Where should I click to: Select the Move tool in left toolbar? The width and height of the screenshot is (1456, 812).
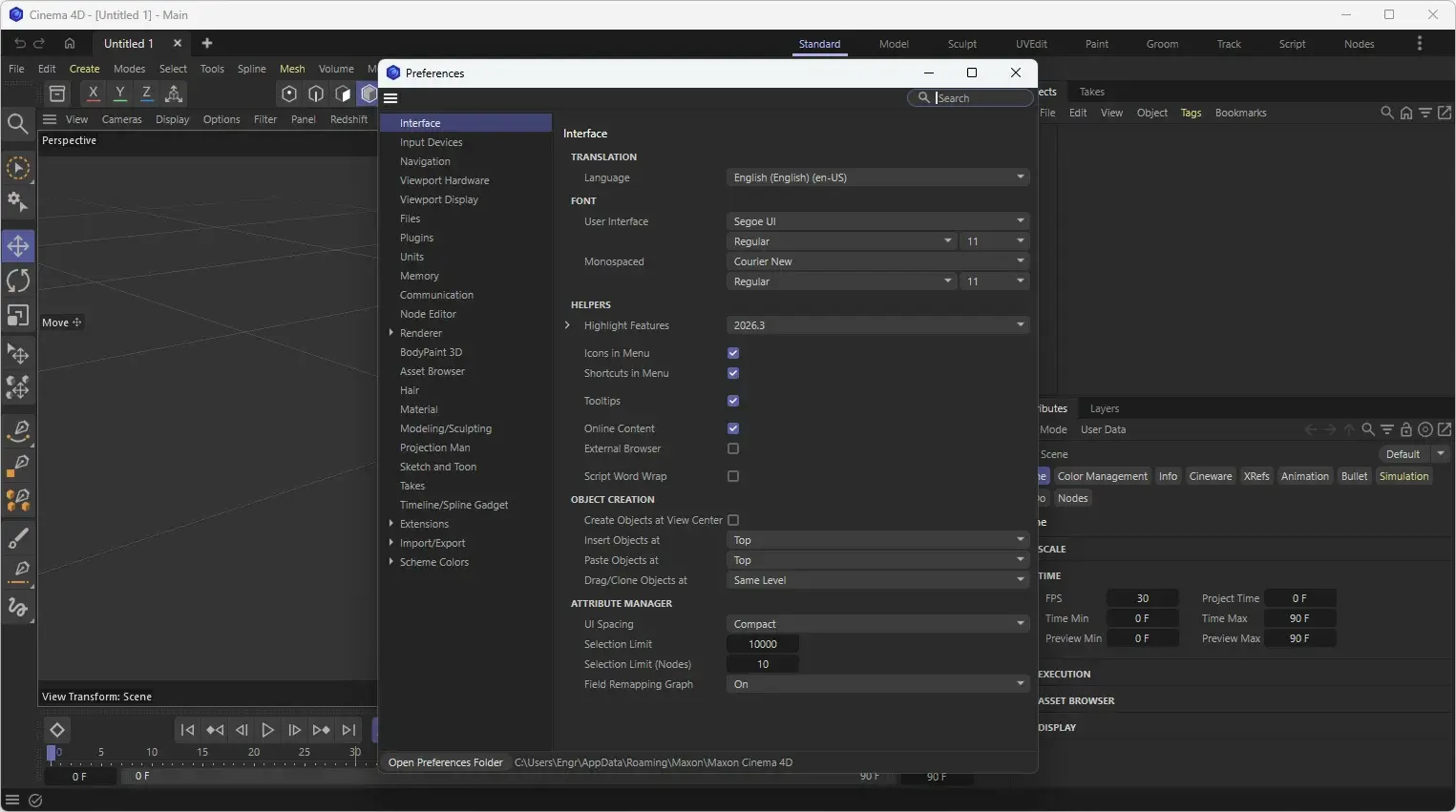(x=18, y=246)
